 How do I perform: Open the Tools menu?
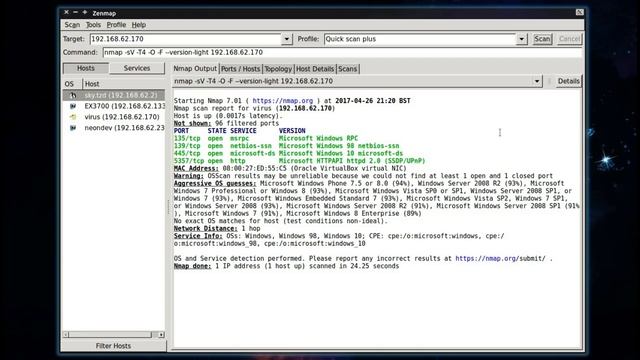(93, 25)
